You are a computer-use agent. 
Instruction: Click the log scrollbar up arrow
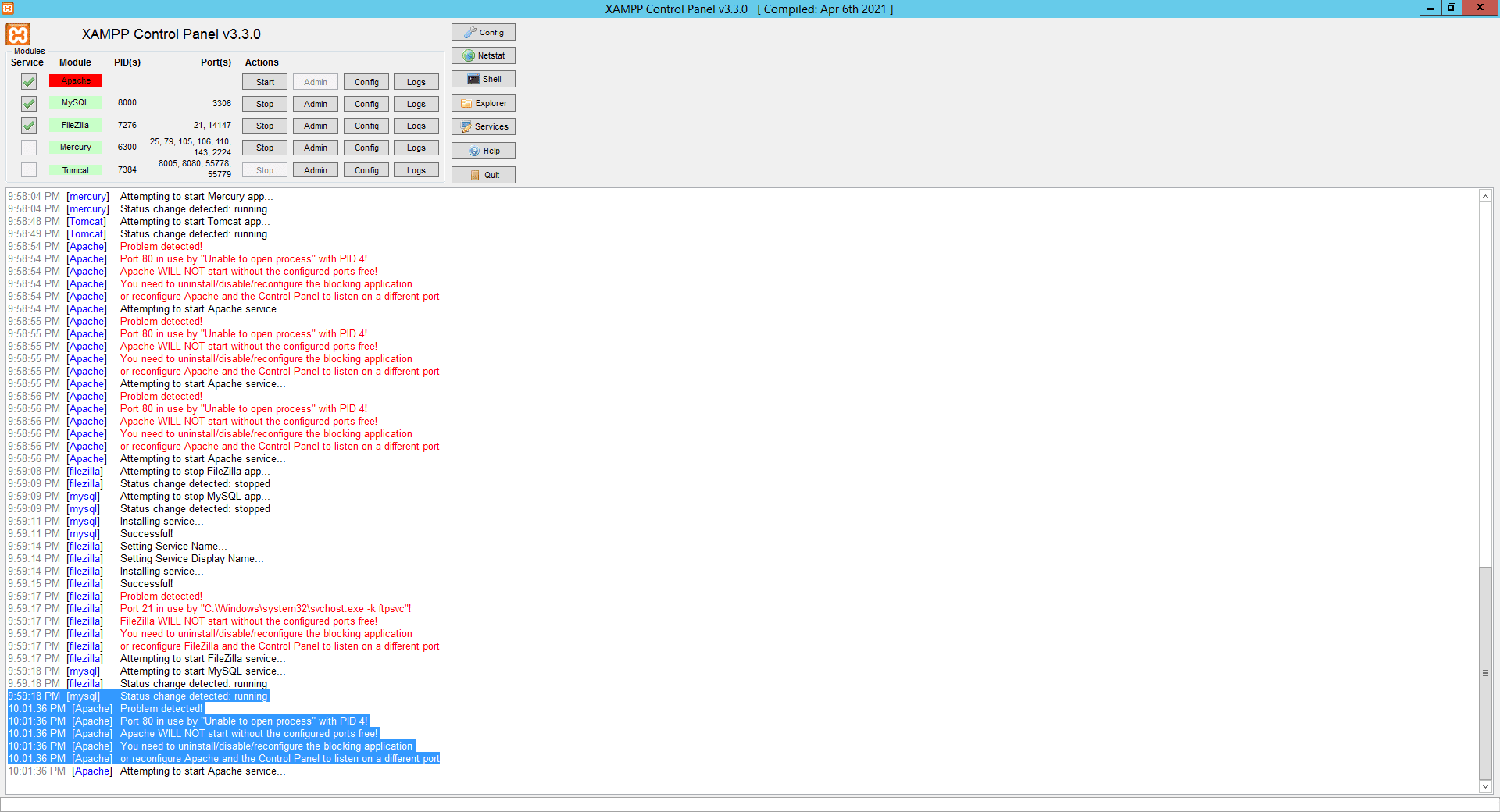(x=1485, y=196)
